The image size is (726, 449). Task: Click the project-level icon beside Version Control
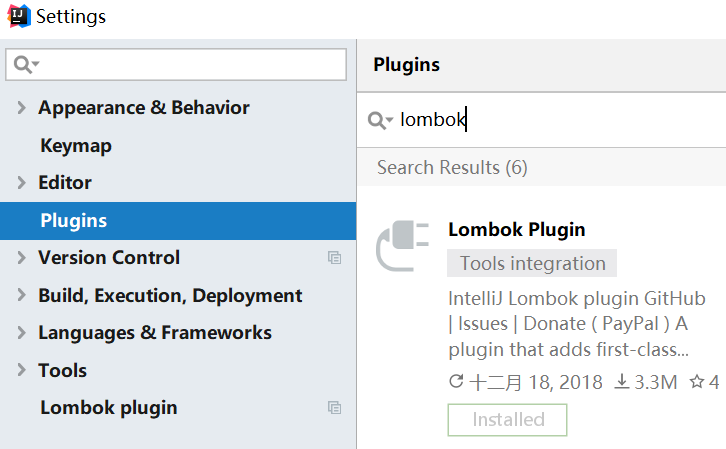[x=335, y=258]
